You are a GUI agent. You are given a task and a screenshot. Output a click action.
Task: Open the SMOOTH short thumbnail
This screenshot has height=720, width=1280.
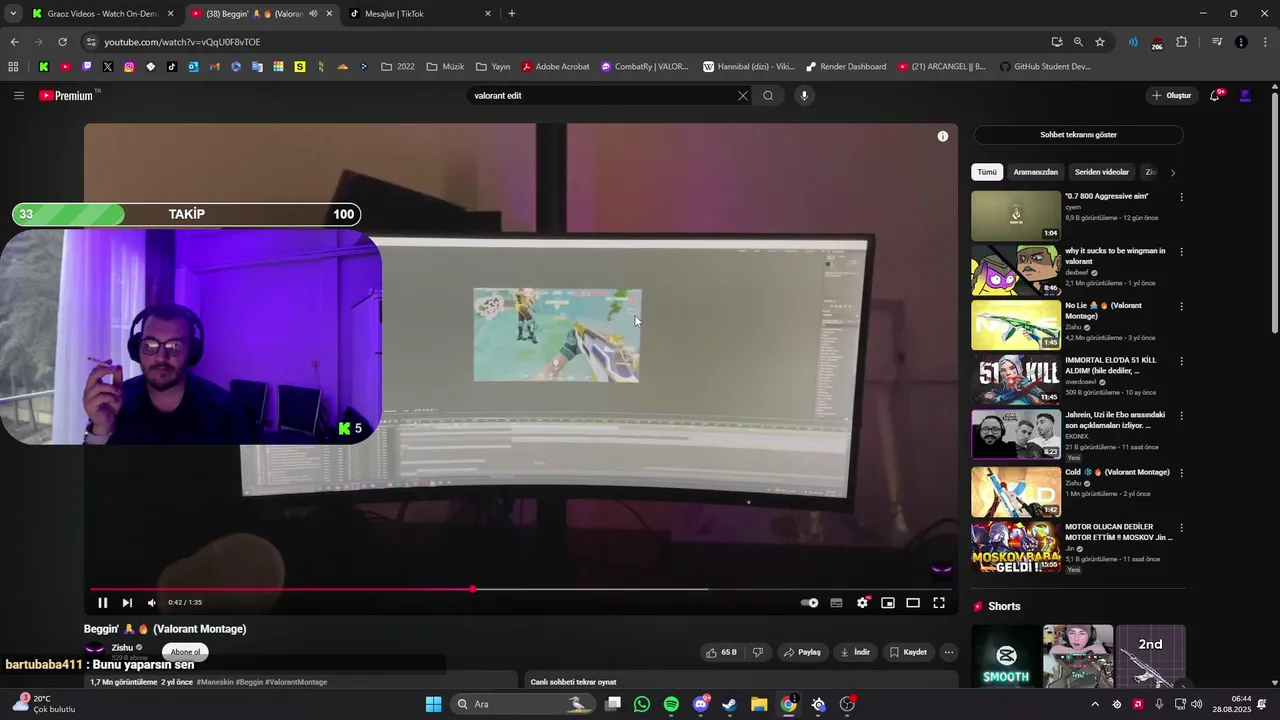coord(1006,658)
